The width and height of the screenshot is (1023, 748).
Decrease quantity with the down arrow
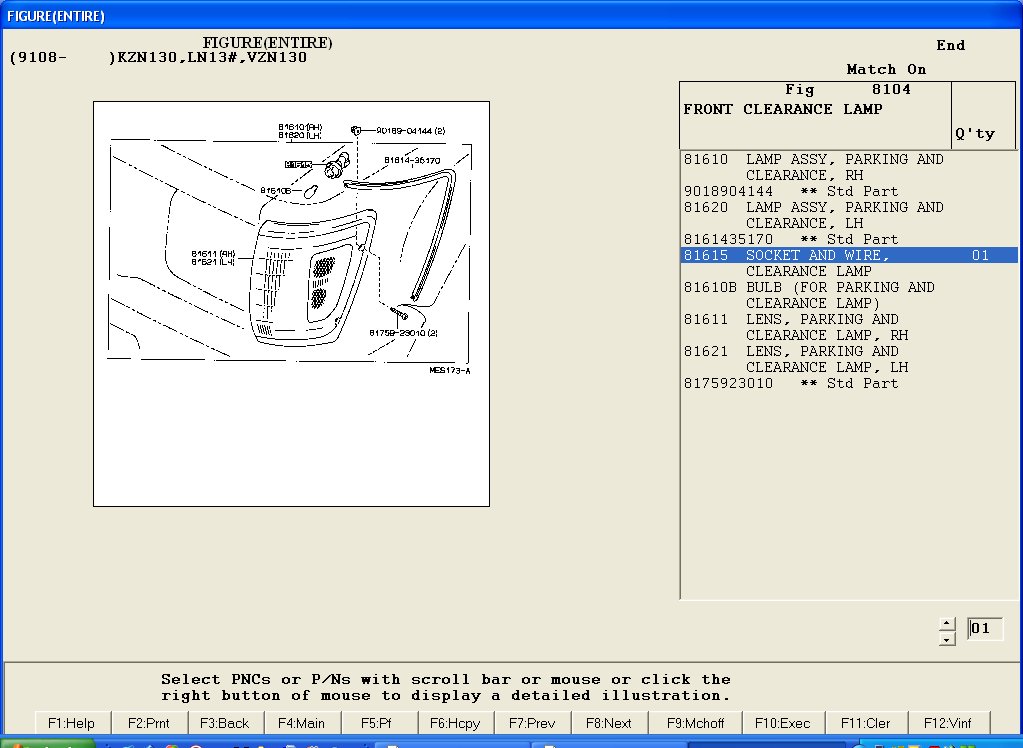click(947, 637)
